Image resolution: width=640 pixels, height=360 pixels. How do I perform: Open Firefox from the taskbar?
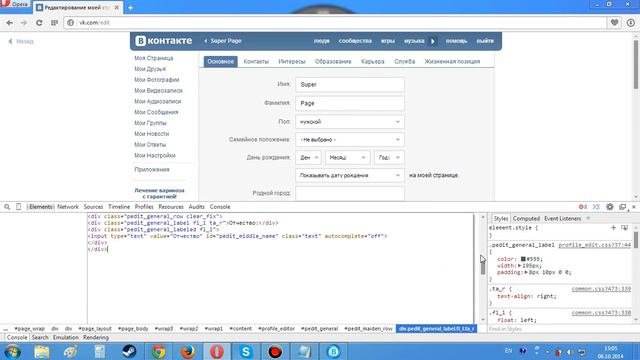point(188,351)
